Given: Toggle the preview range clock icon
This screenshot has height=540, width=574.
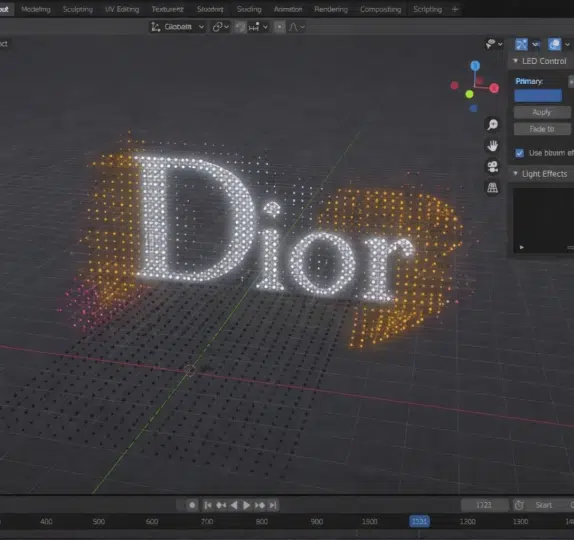Looking at the screenshot, I should [x=519, y=505].
